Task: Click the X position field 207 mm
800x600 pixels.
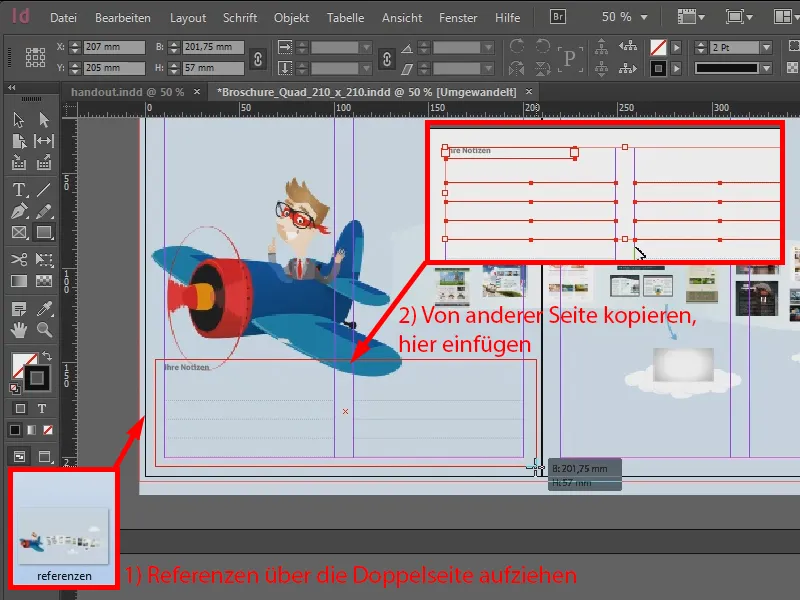Action: [114, 47]
